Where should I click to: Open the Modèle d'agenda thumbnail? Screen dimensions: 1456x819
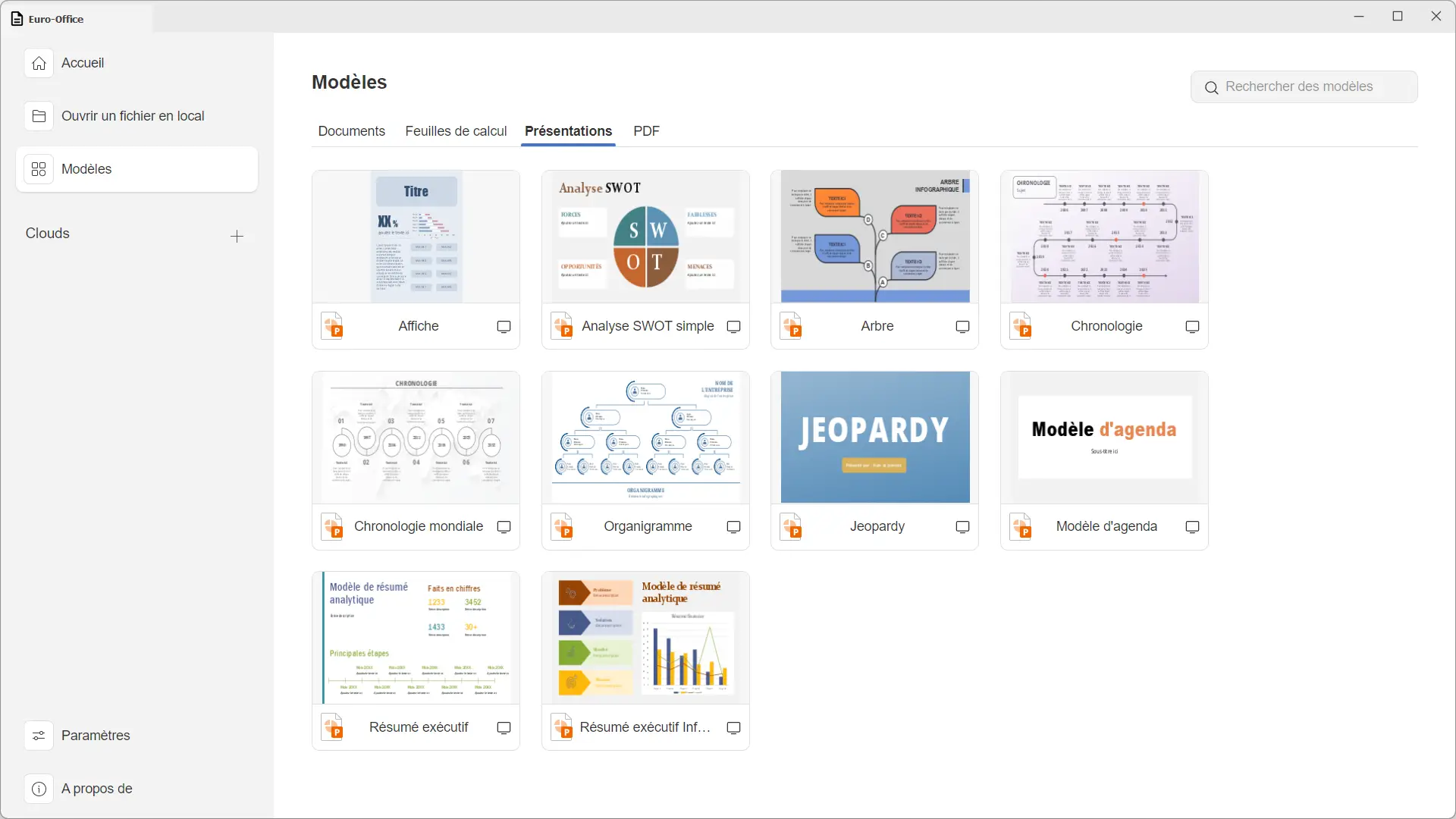click(x=1104, y=438)
